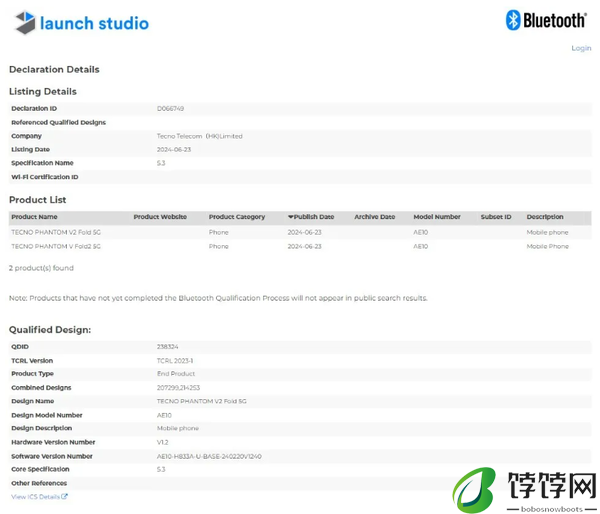Click '2 product(s) found' text
The image size is (600, 514).
click(x=41, y=268)
